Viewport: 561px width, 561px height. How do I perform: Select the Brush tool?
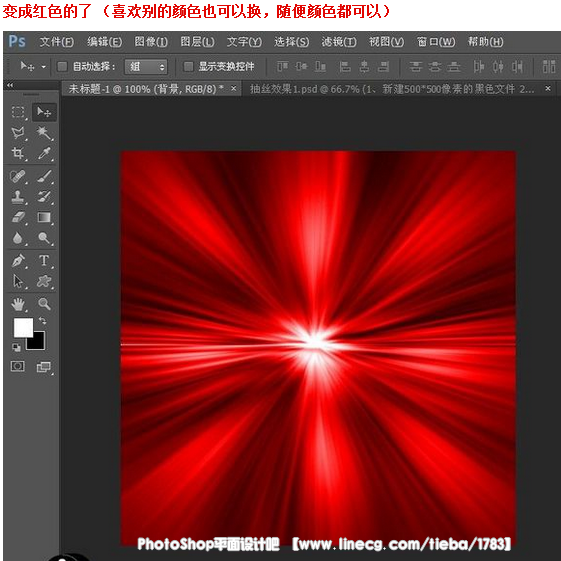pos(44,176)
